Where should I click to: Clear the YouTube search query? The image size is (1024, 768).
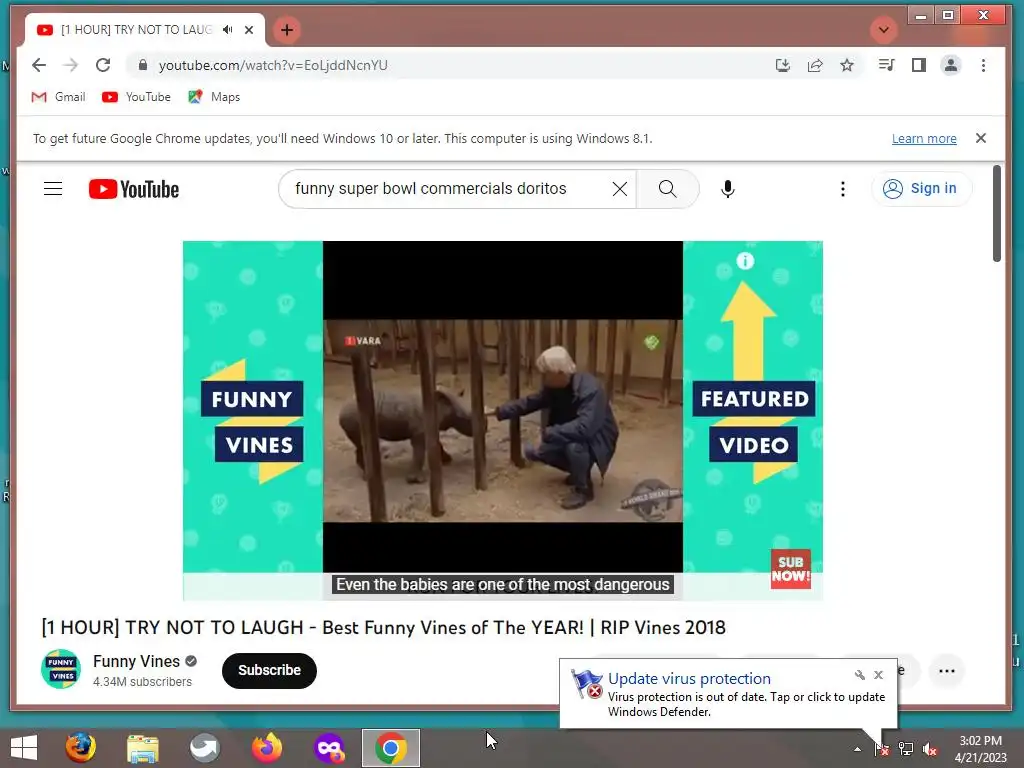(620, 189)
